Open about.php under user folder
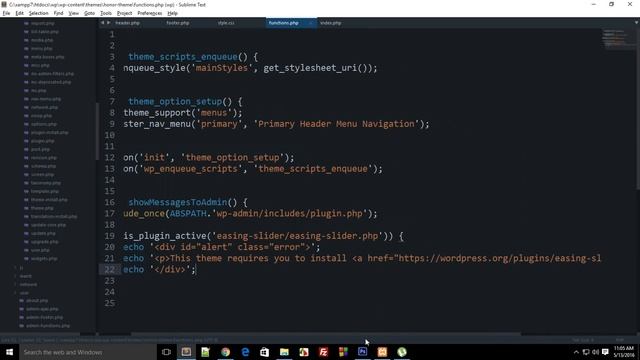Screen dimensions: 640x360 37,300
